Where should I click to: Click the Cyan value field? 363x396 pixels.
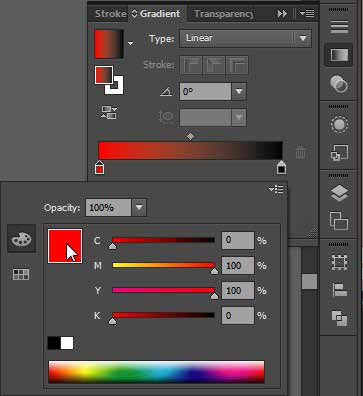coord(238,240)
